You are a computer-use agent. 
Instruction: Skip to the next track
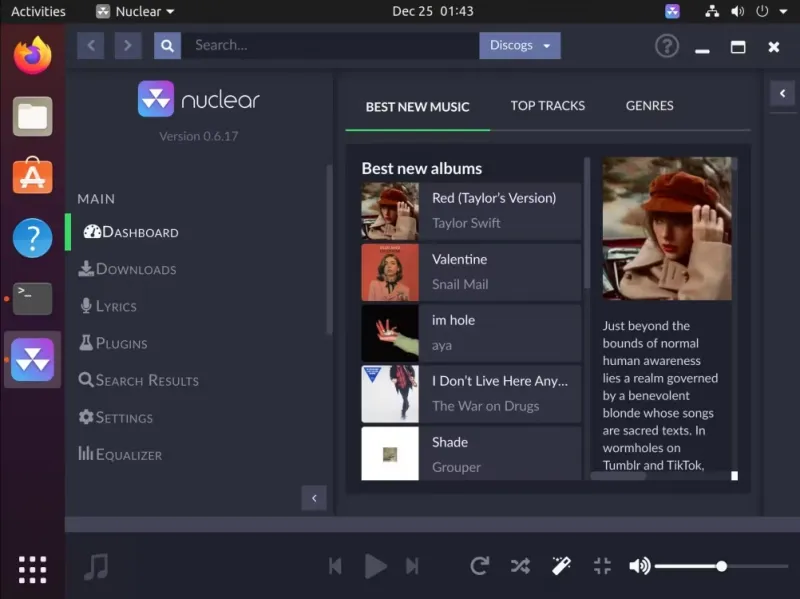pyautogui.click(x=412, y=566)
